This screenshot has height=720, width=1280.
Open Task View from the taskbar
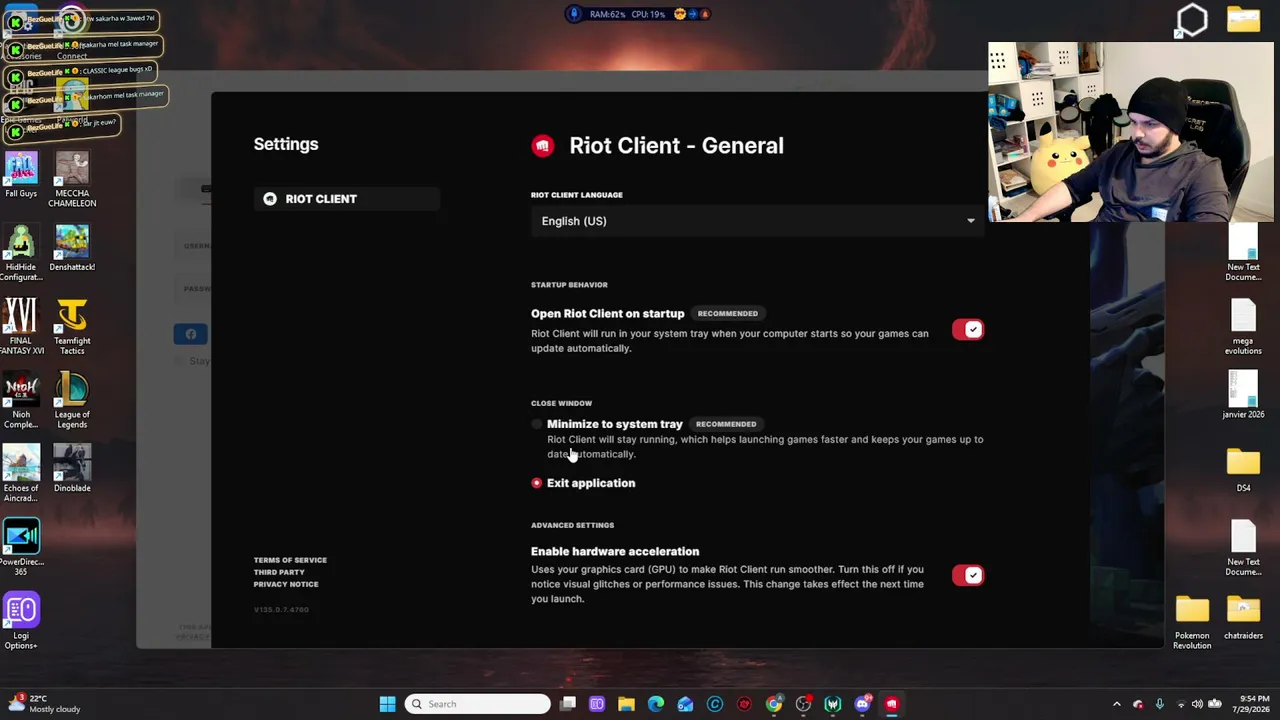[568, 704]
